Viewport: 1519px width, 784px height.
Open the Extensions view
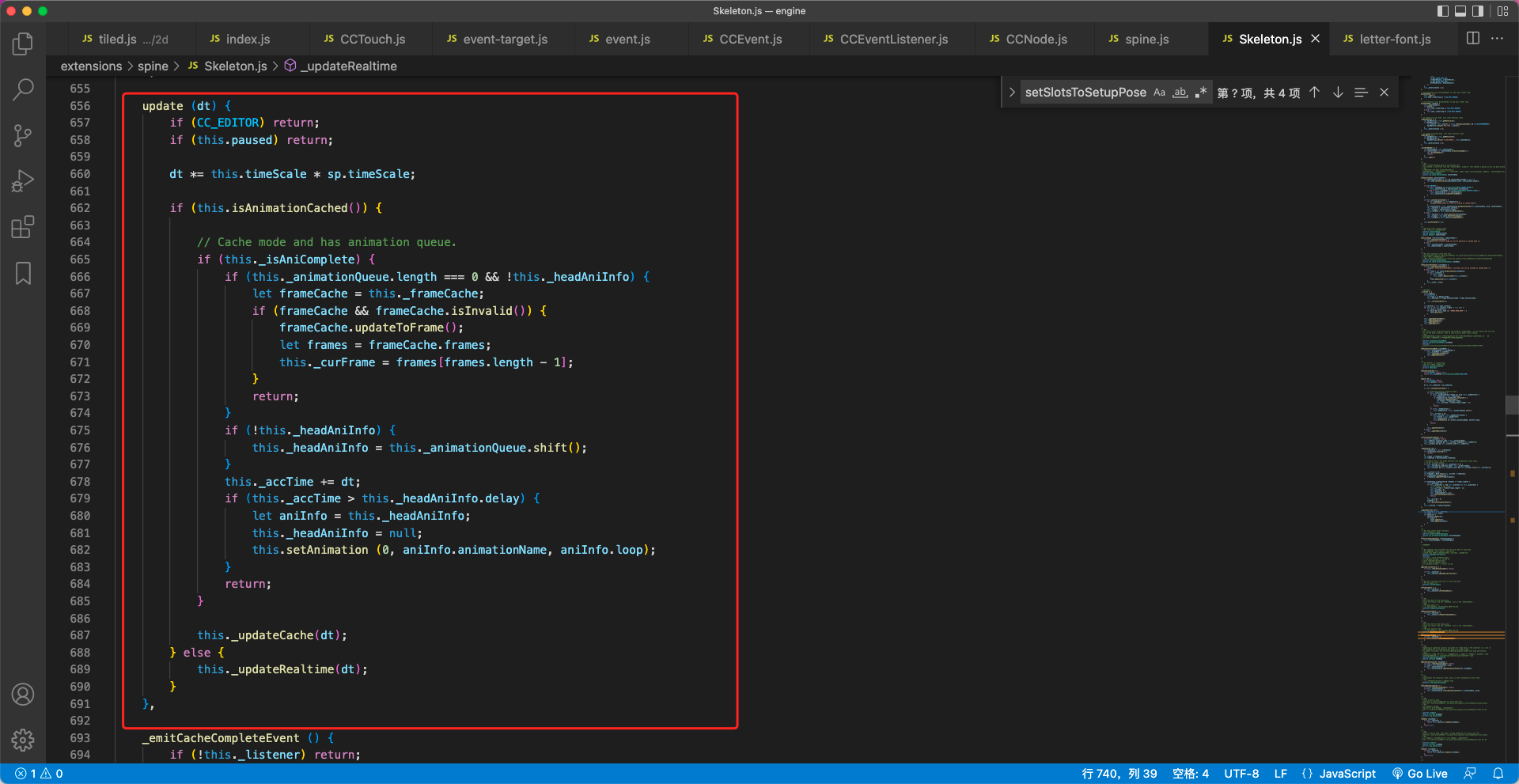(23, 227)
